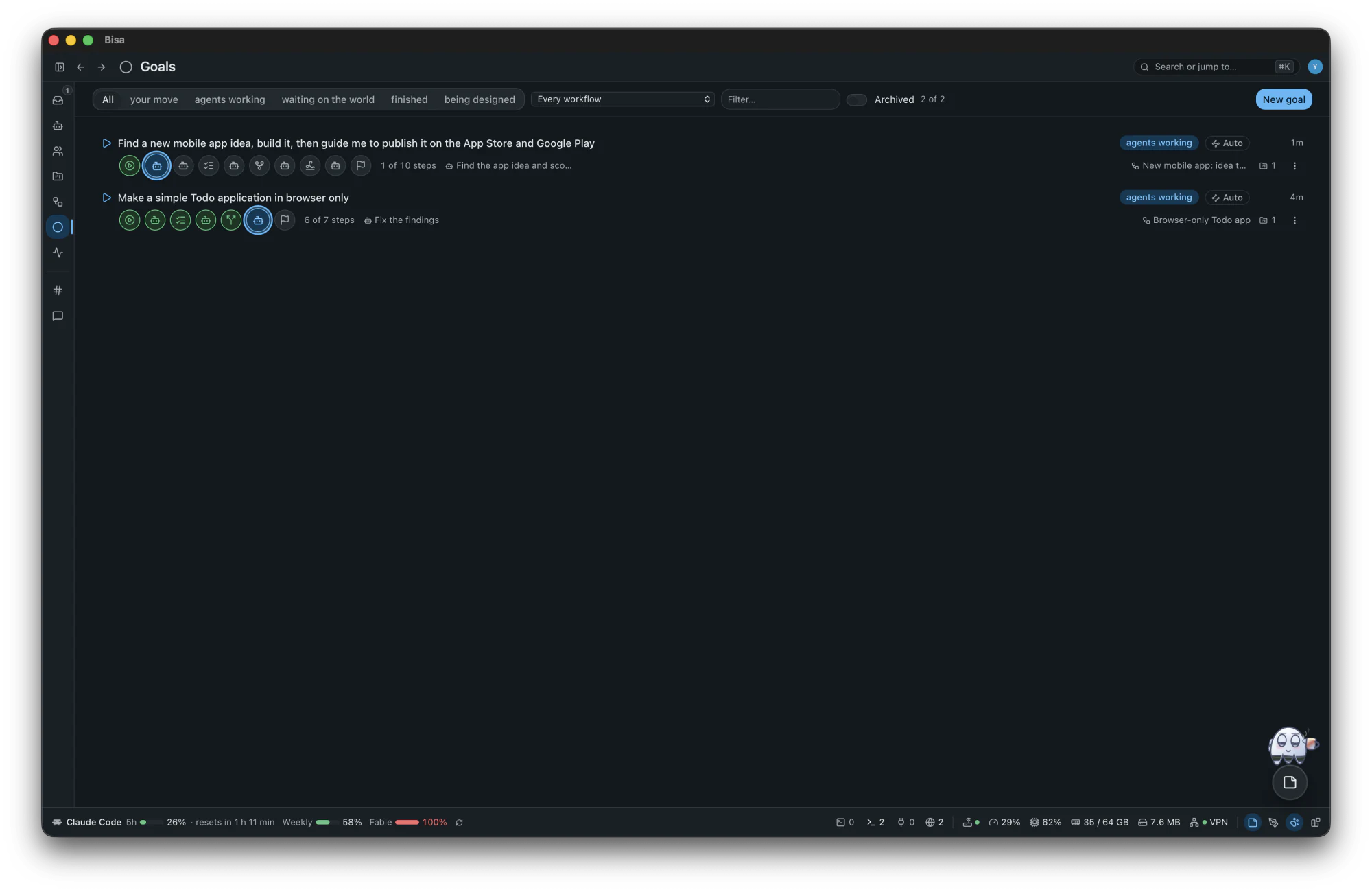Click the New goal button
Image resolution: width=1372 pixels, height=892 pixels.
(1284, 99)
